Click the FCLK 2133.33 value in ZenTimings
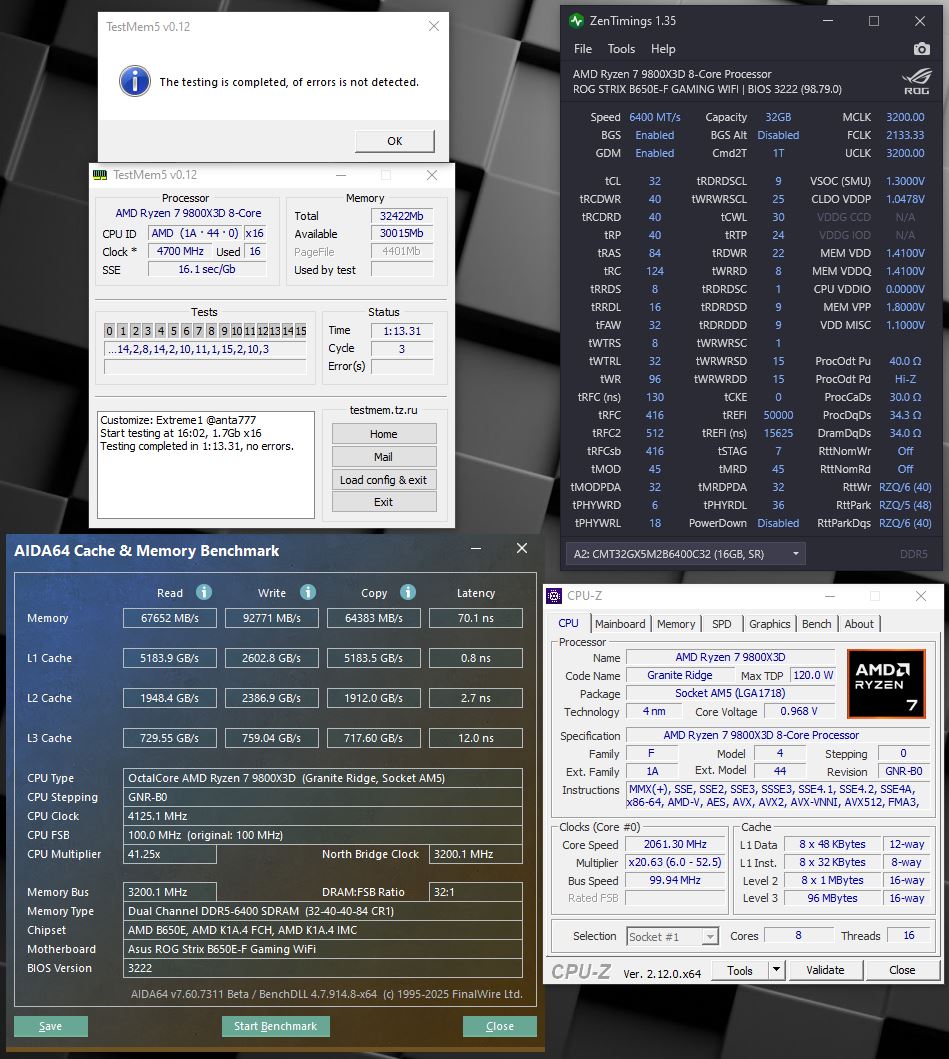 [905, 135]
